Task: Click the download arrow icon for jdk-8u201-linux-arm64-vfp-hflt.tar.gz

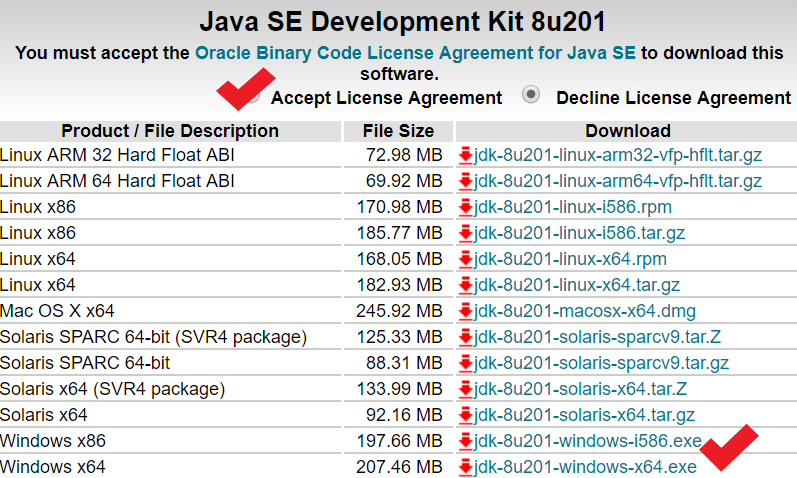Action: 466,181
